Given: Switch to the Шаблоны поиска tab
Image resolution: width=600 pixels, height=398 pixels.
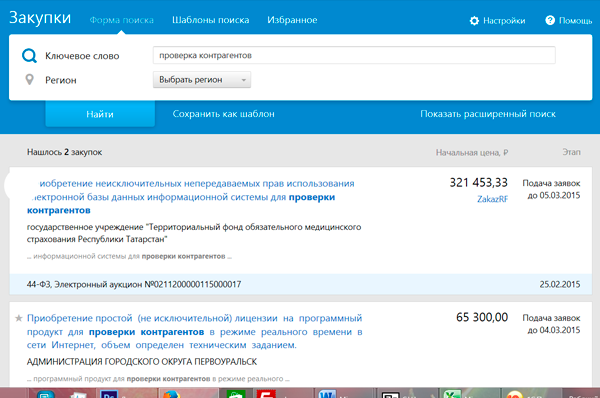Looking at the screenshot, I should 210,20.
